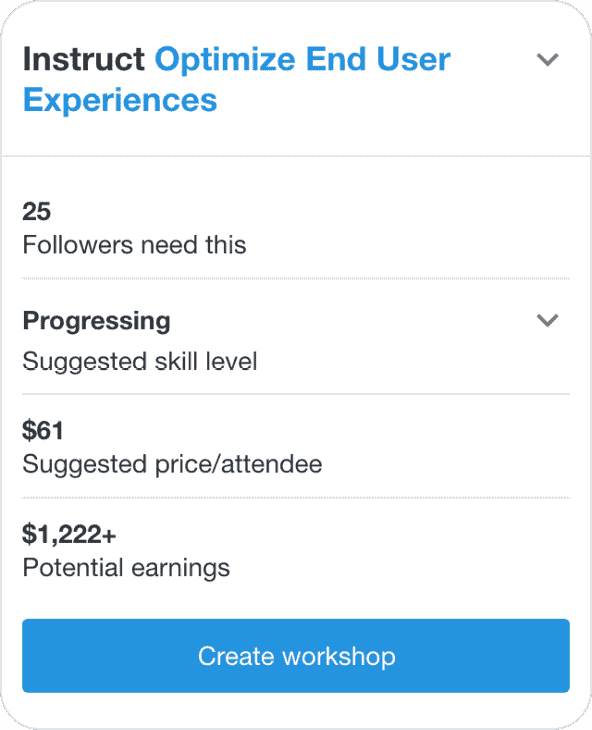592x730 pixels.
Task: Select the Potential earnings label
Action: tap(126, 568)
